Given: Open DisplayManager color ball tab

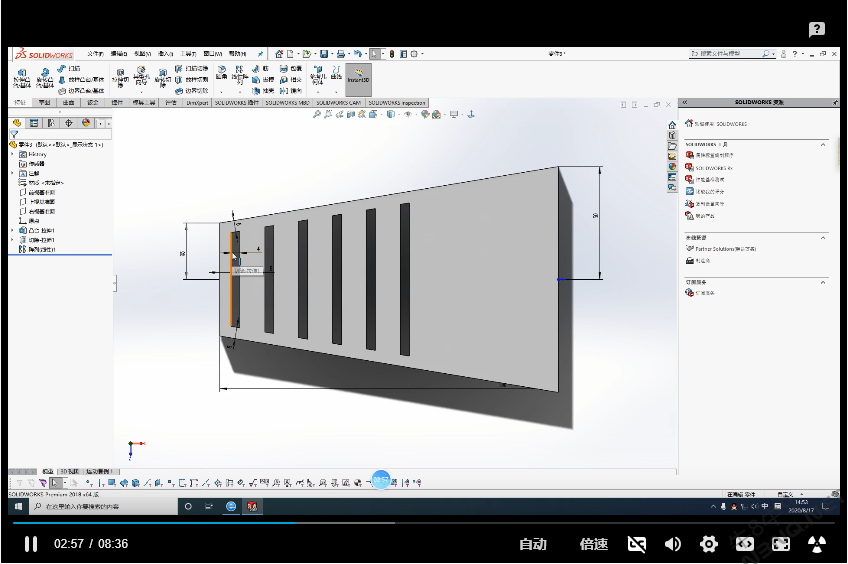Looking at the screenshot, I should pos(86,123).
